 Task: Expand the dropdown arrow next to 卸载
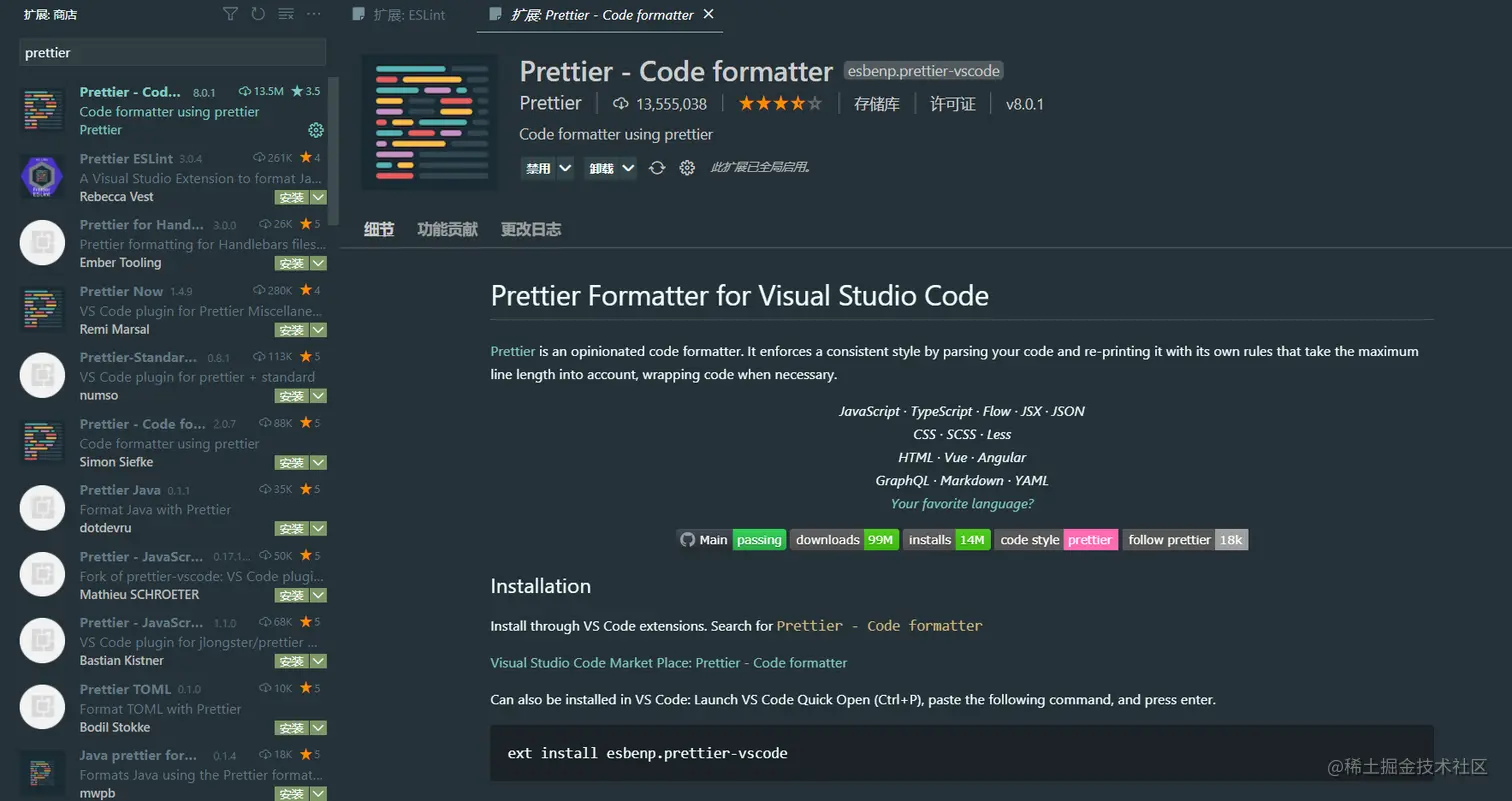(628, 168)
